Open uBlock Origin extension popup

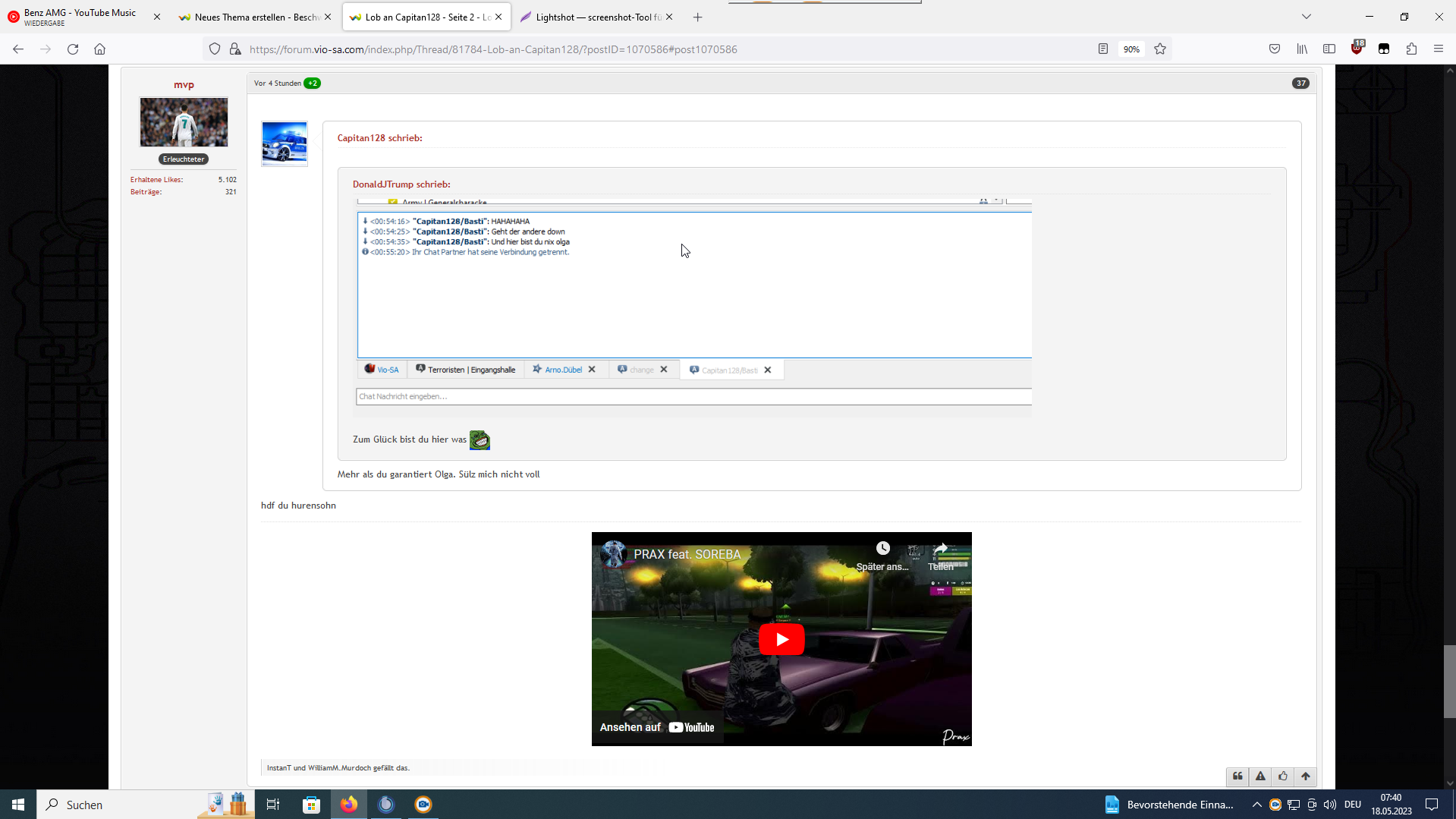[1357, 49]
